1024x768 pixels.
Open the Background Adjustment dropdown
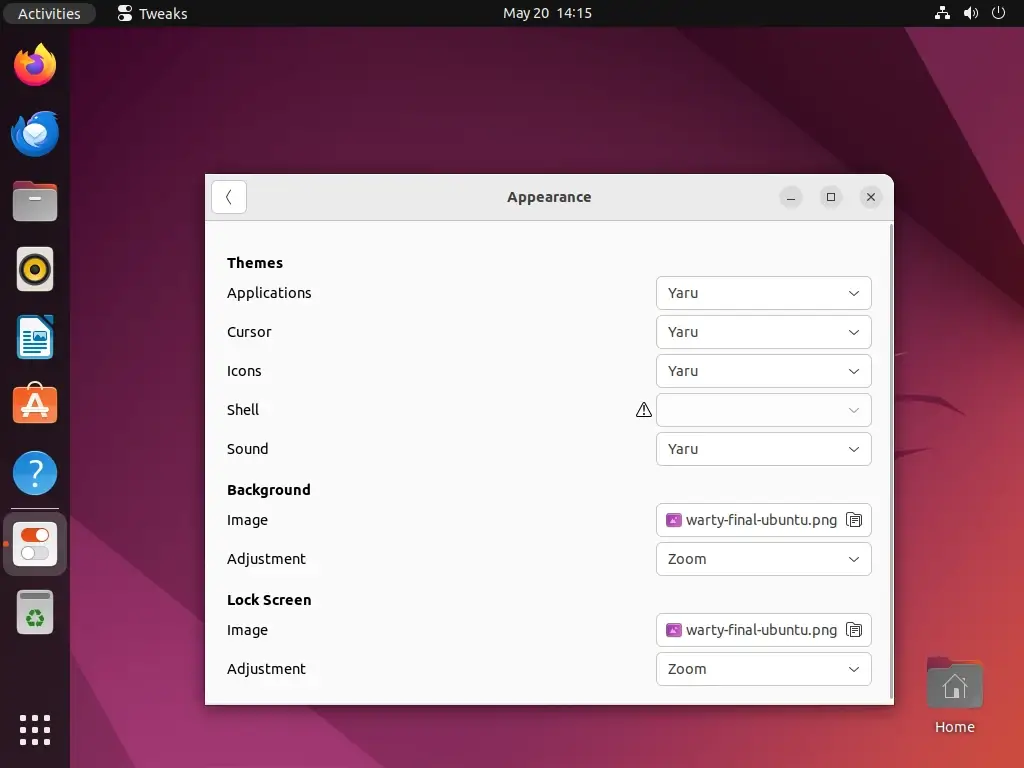[763, 559]
